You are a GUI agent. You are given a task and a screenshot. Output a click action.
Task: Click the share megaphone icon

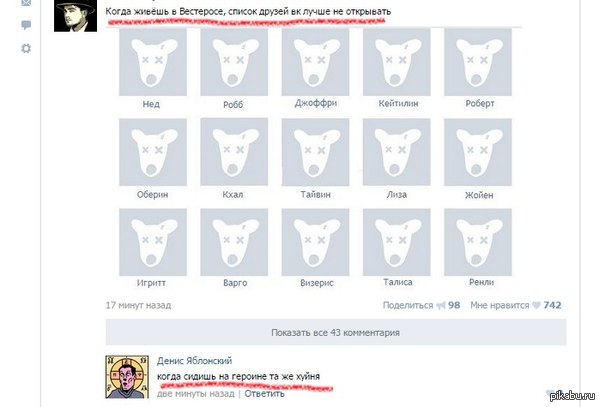tap(441, 306)
